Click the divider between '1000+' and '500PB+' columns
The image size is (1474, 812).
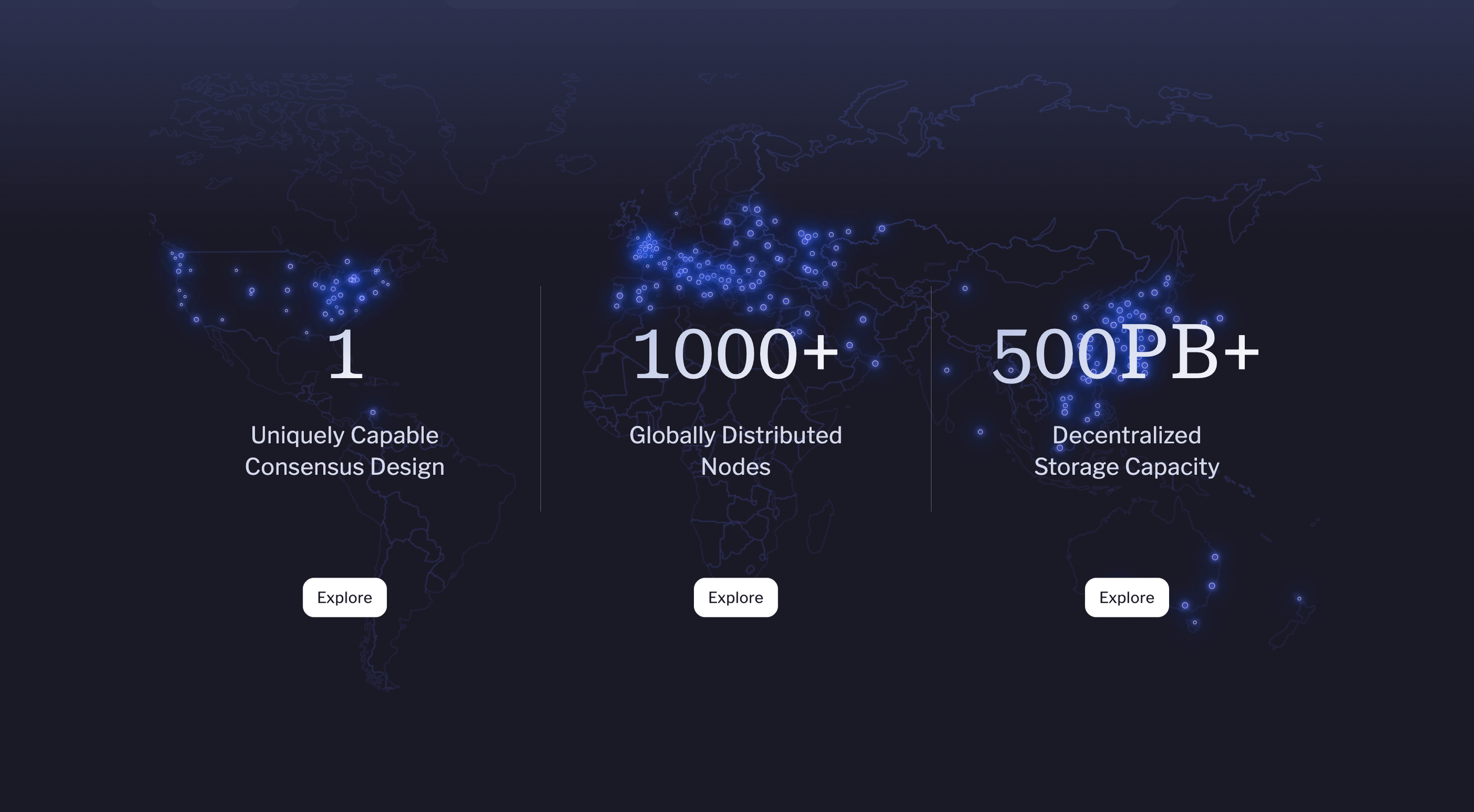931,399
